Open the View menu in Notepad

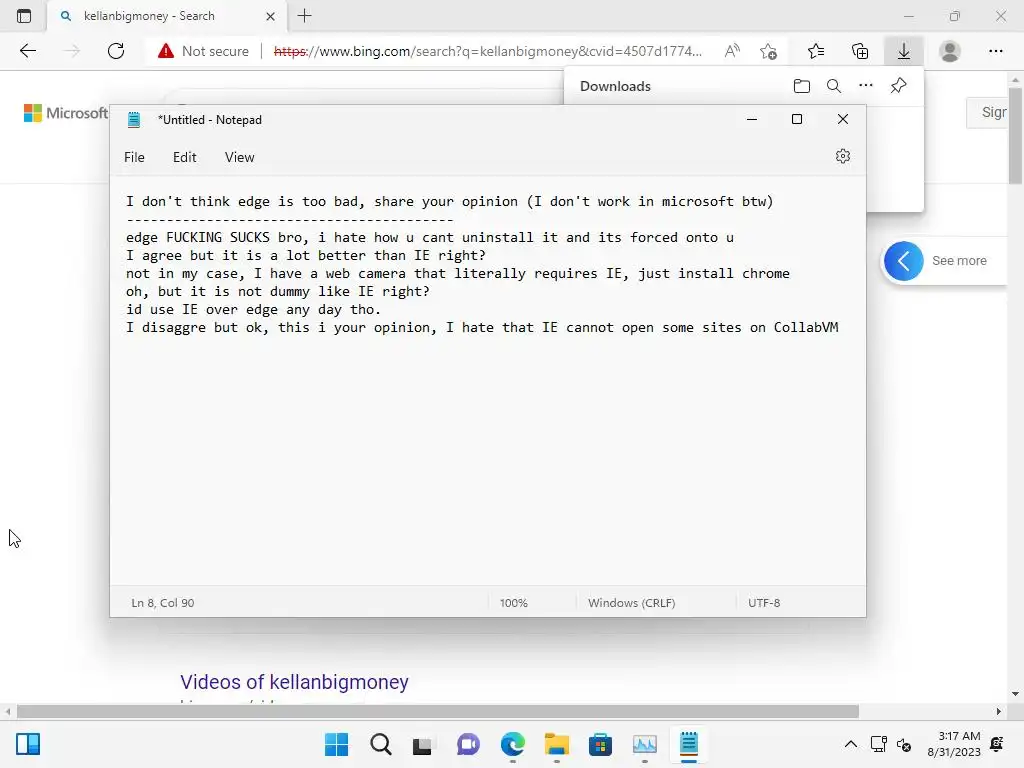240,157
